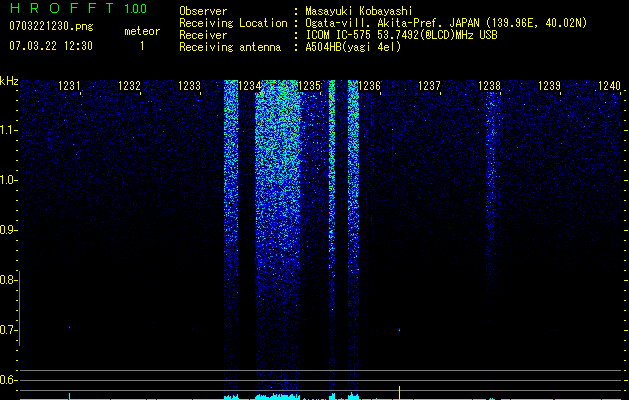
Task: Click the date stamp 07.03.22 12:30
Action: click(51, 46)
